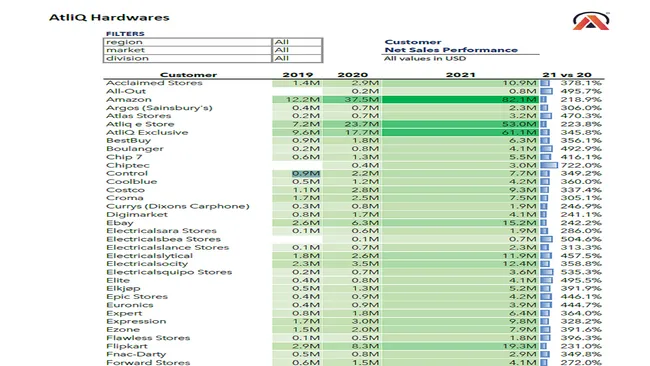Select the region filter label cell
This screenshot has height=366, width=650.
[187, 42]
